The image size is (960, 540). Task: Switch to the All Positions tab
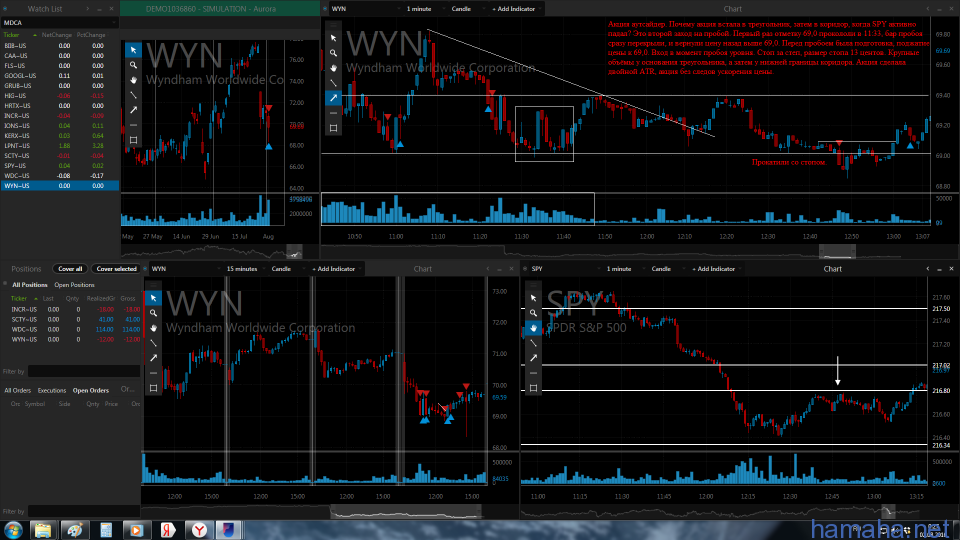click(x=30, y=285)
